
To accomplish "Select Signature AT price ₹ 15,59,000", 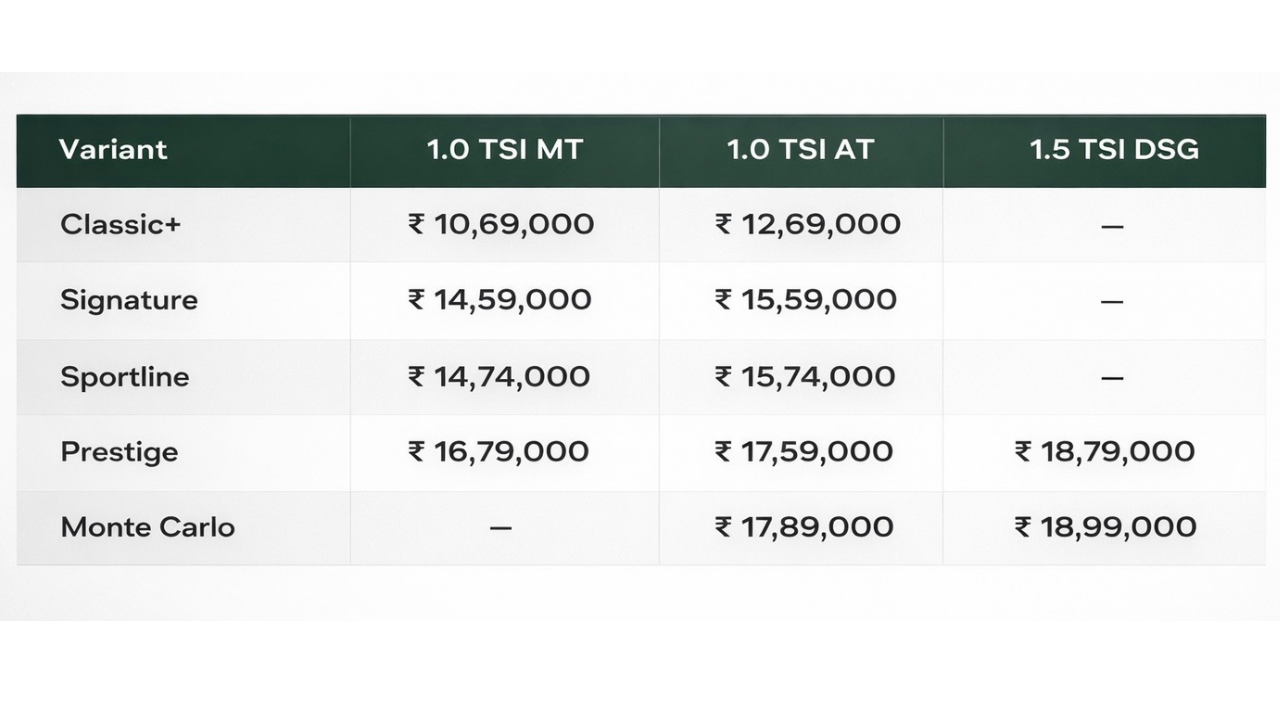I will click(x=805, y=300).
